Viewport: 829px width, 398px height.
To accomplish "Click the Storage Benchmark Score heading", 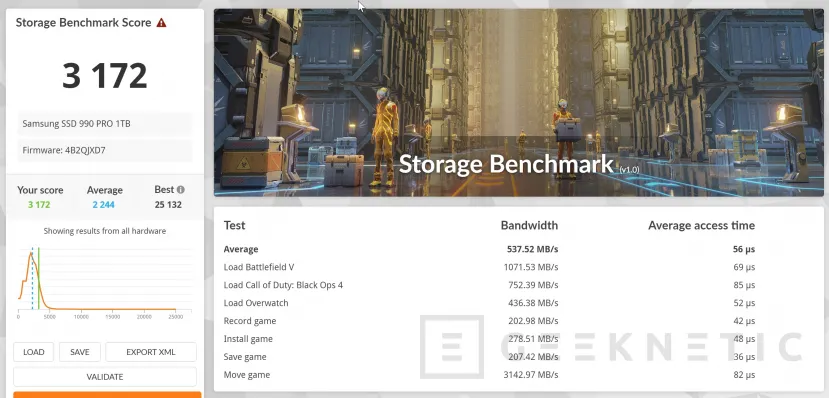I will click(84, 23).
